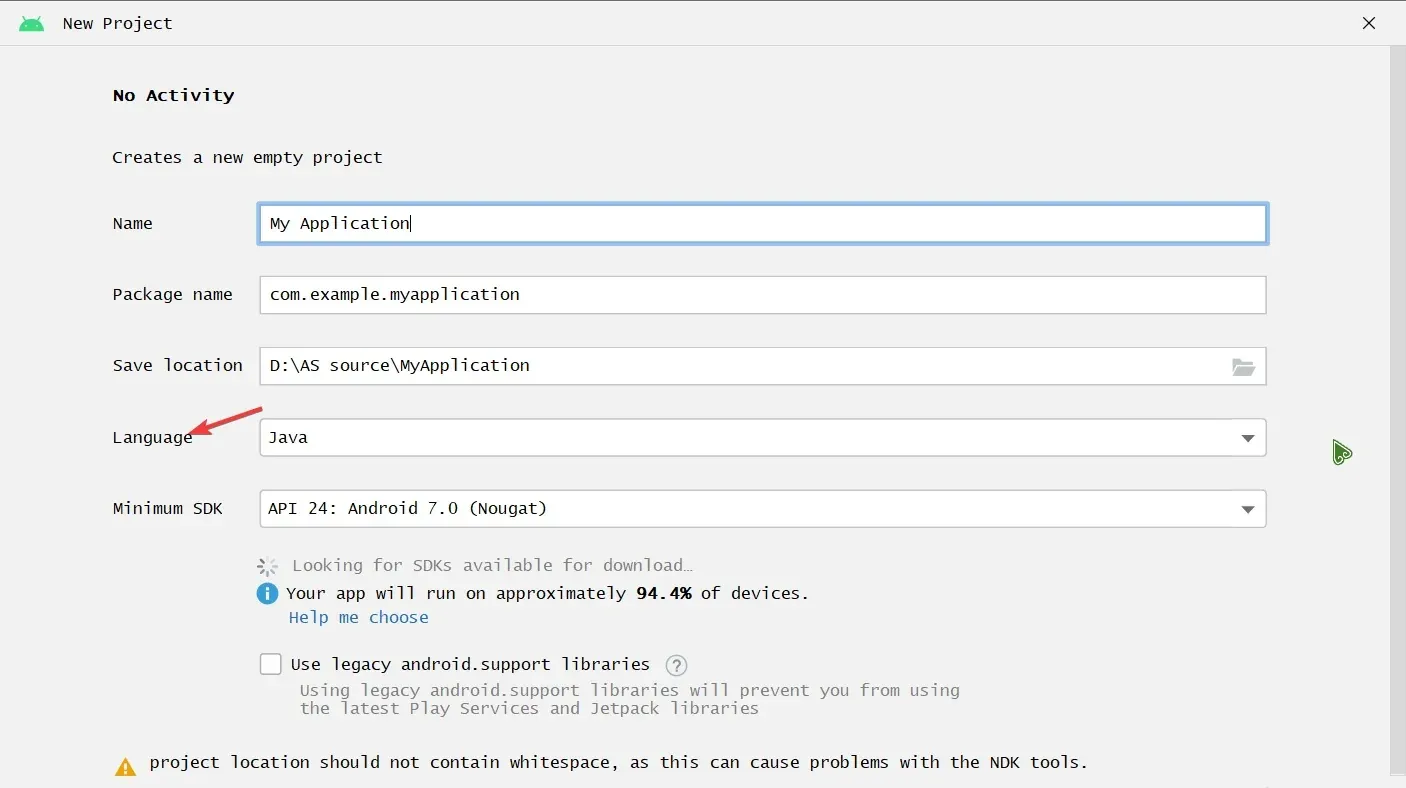Click the SDK loading spinner icon
This screenshot has width=1406, height=788.
coord(267,566)
